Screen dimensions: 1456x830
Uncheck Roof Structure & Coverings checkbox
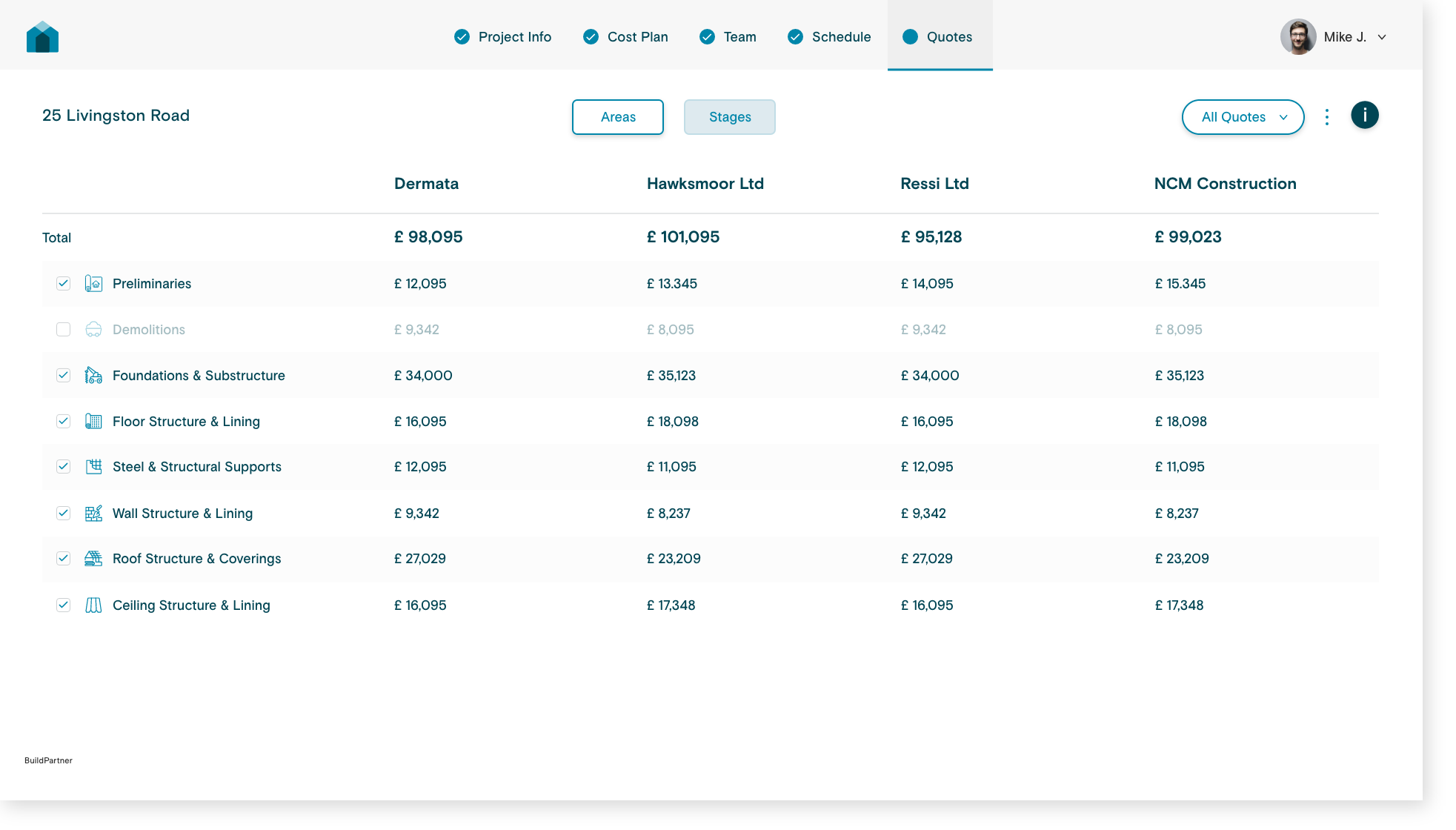point(64,559)
